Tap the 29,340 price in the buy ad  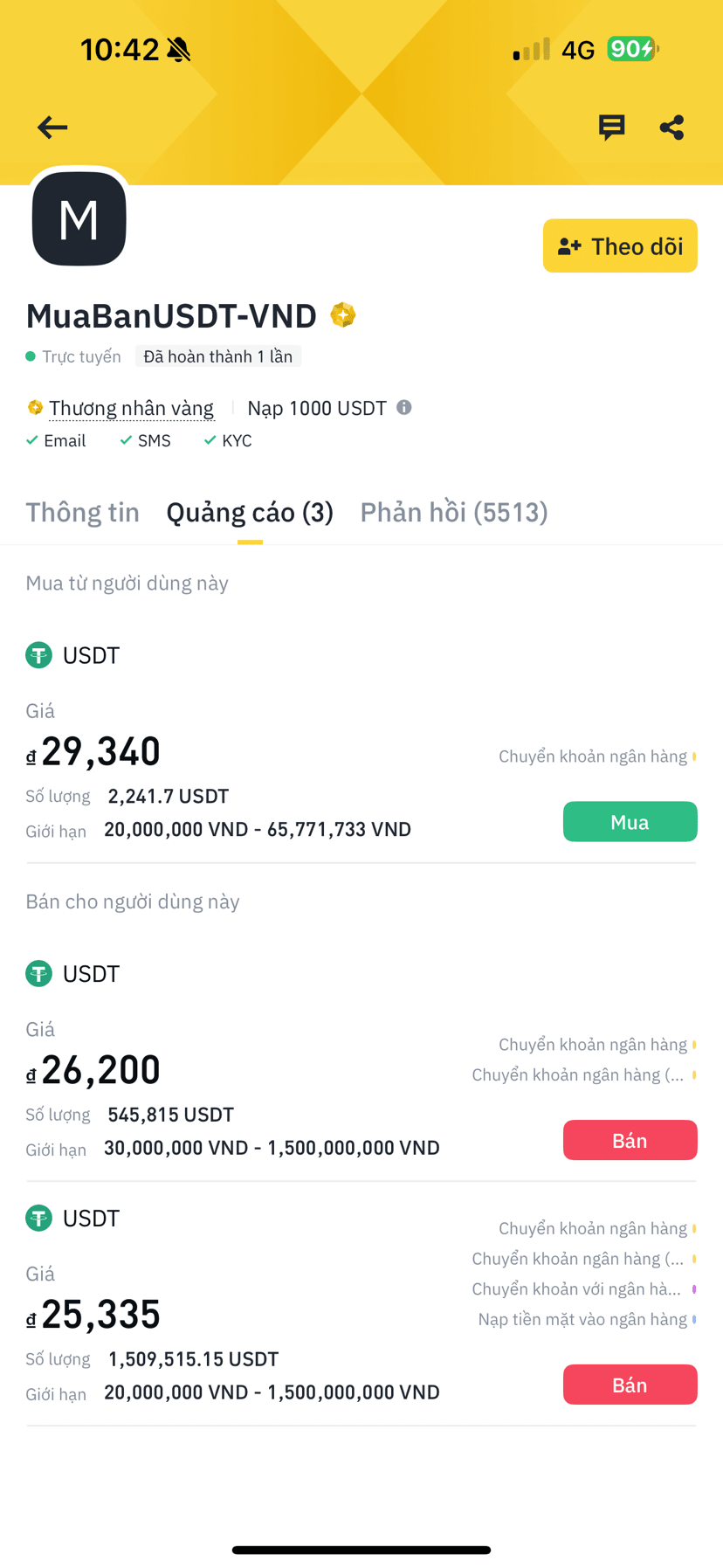pos(100,751)
